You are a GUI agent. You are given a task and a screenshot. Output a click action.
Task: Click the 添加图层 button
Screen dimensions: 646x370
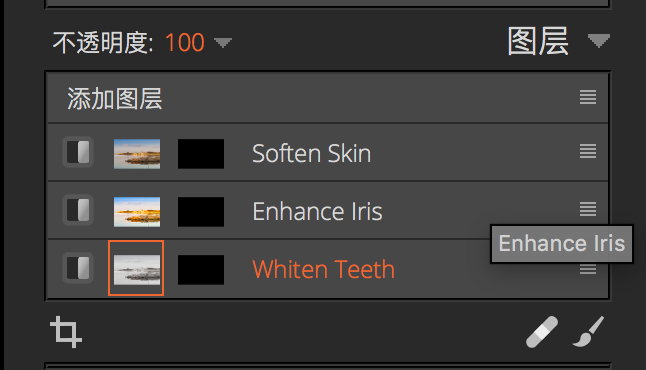coord(115,99)
